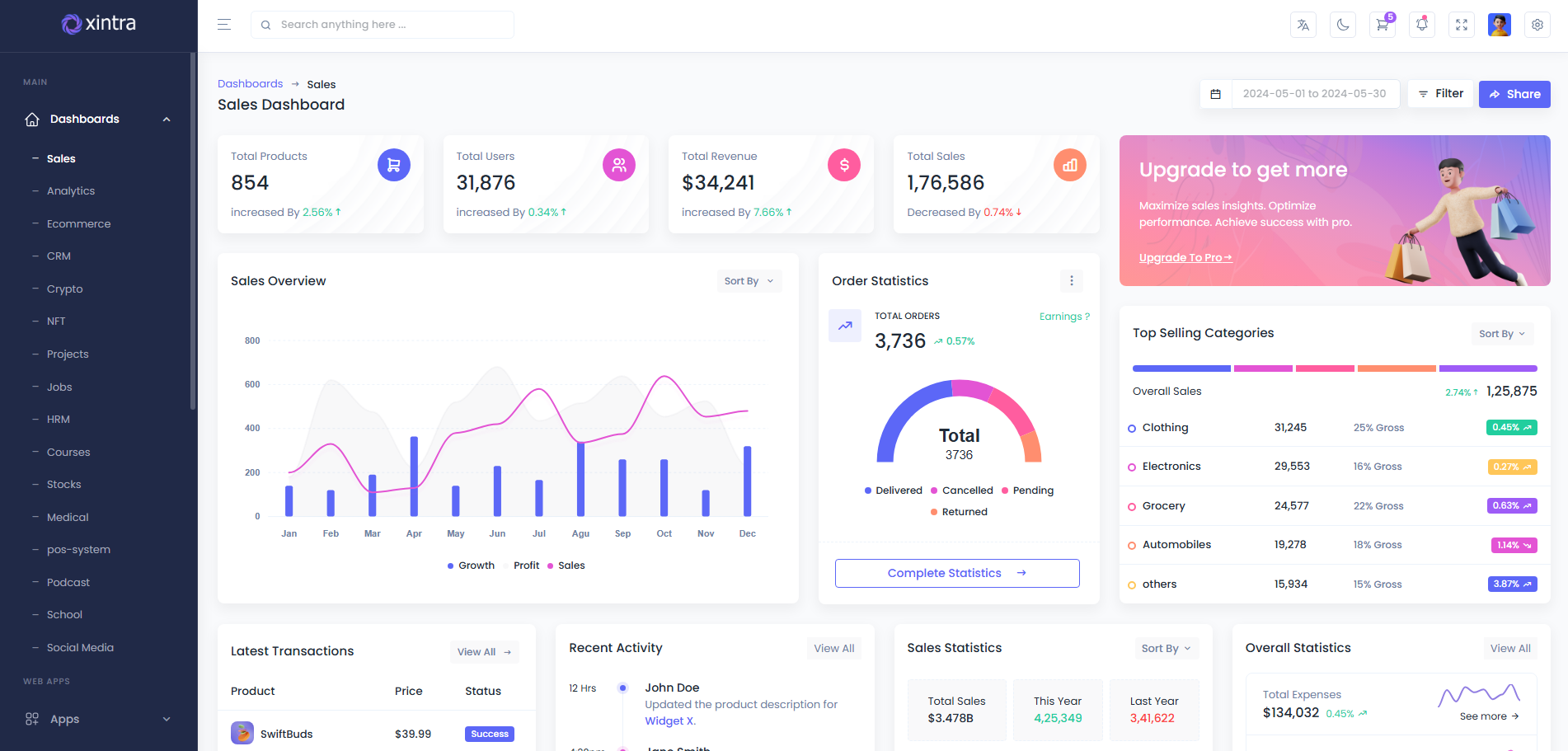This screenshot has width=1568, height=751.
Task: Click View All in Latest Transactions
Action: click(485, 652)
